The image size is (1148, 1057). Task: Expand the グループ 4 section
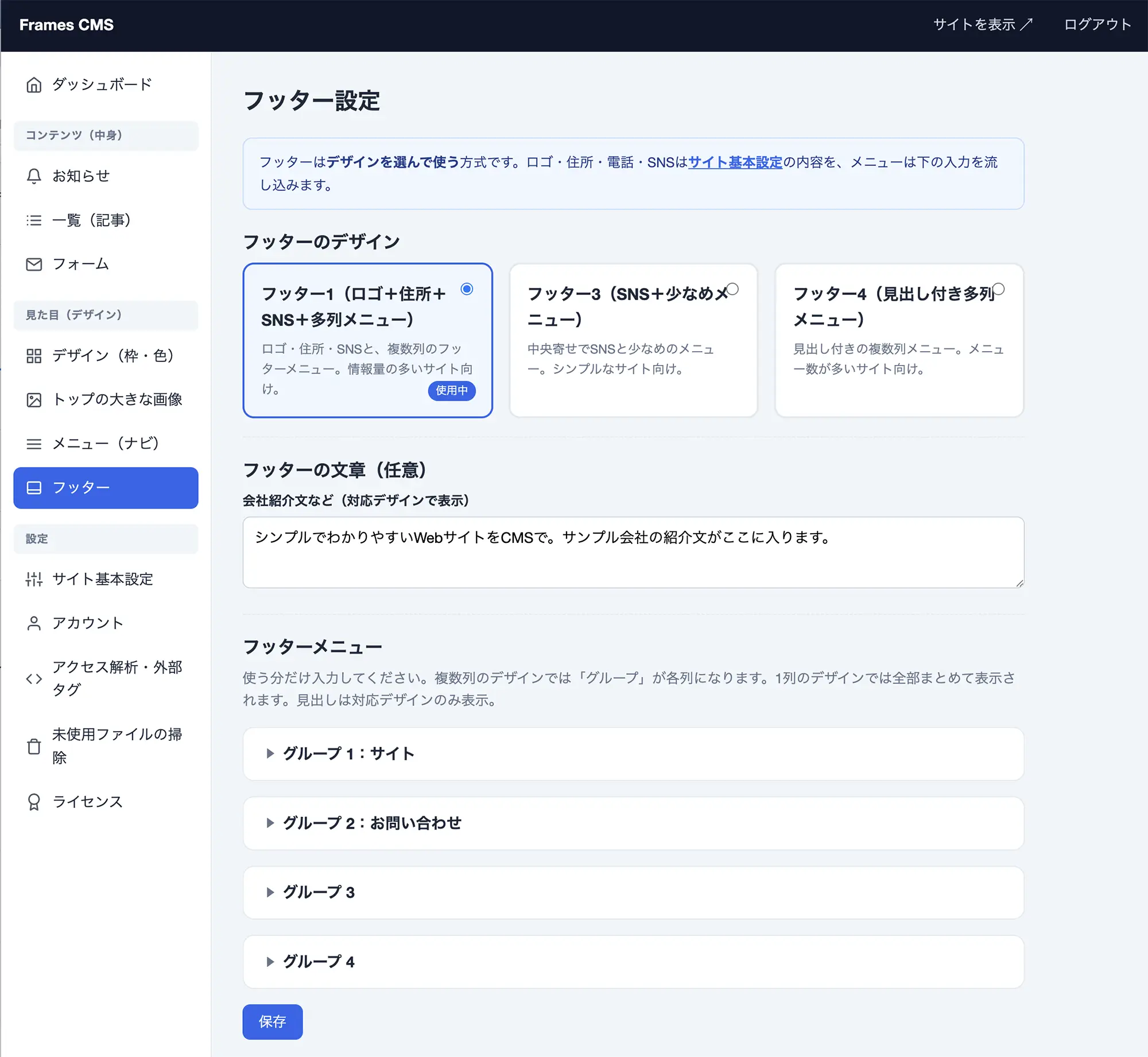[x=633, y=962]
